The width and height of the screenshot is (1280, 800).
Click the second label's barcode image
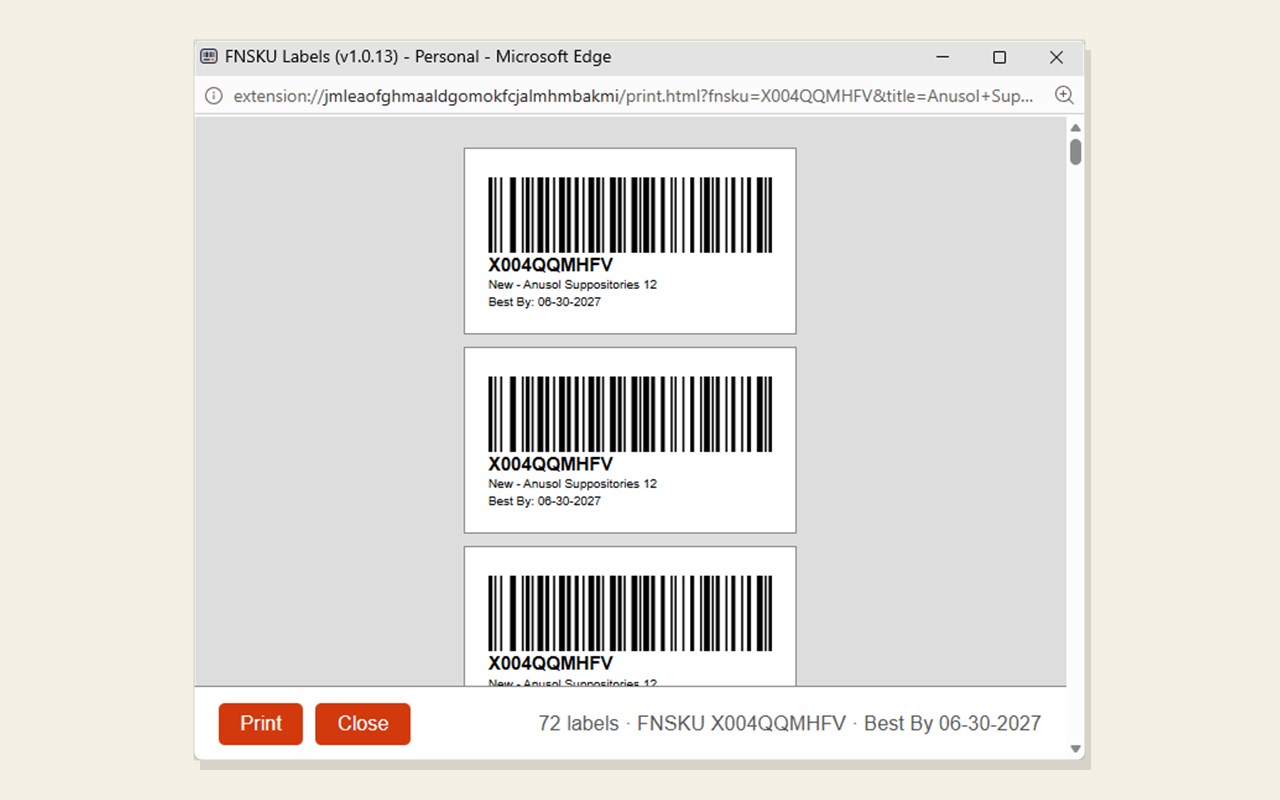pos(630,414)
